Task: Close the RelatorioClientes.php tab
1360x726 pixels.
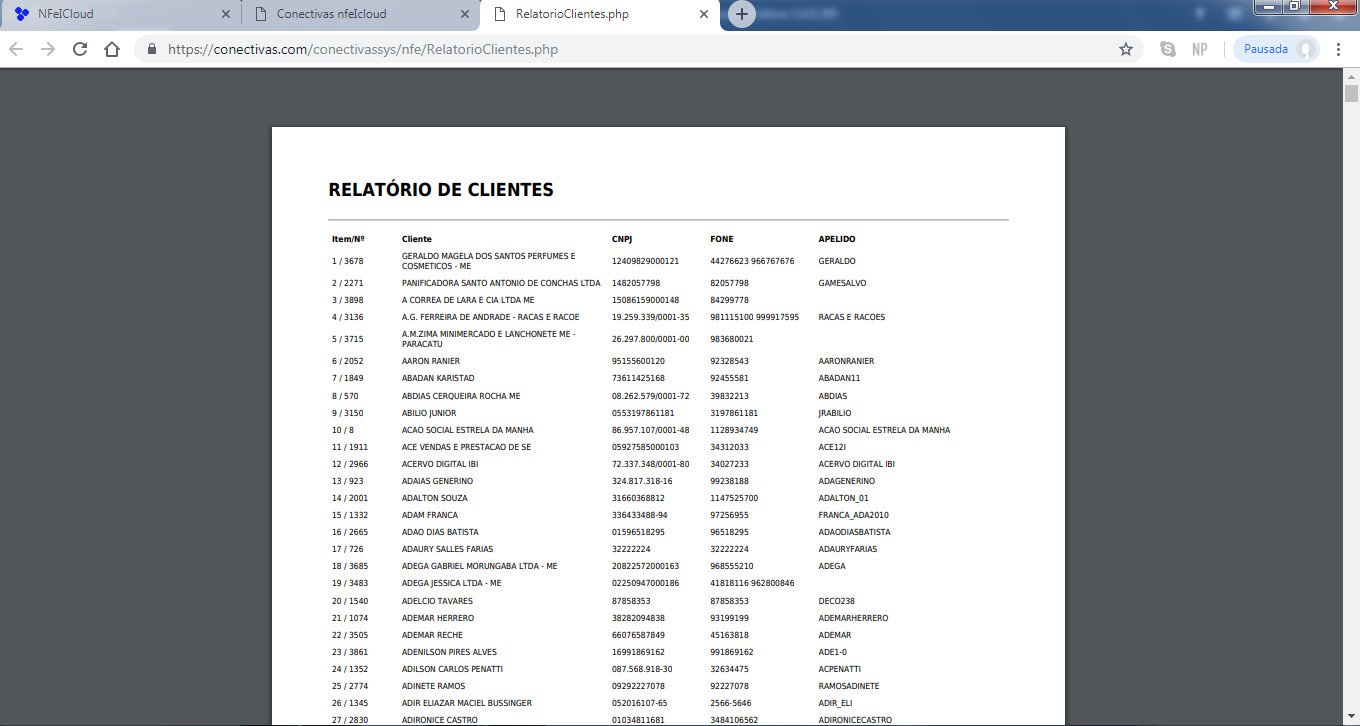Action: (x=704, y=14)
